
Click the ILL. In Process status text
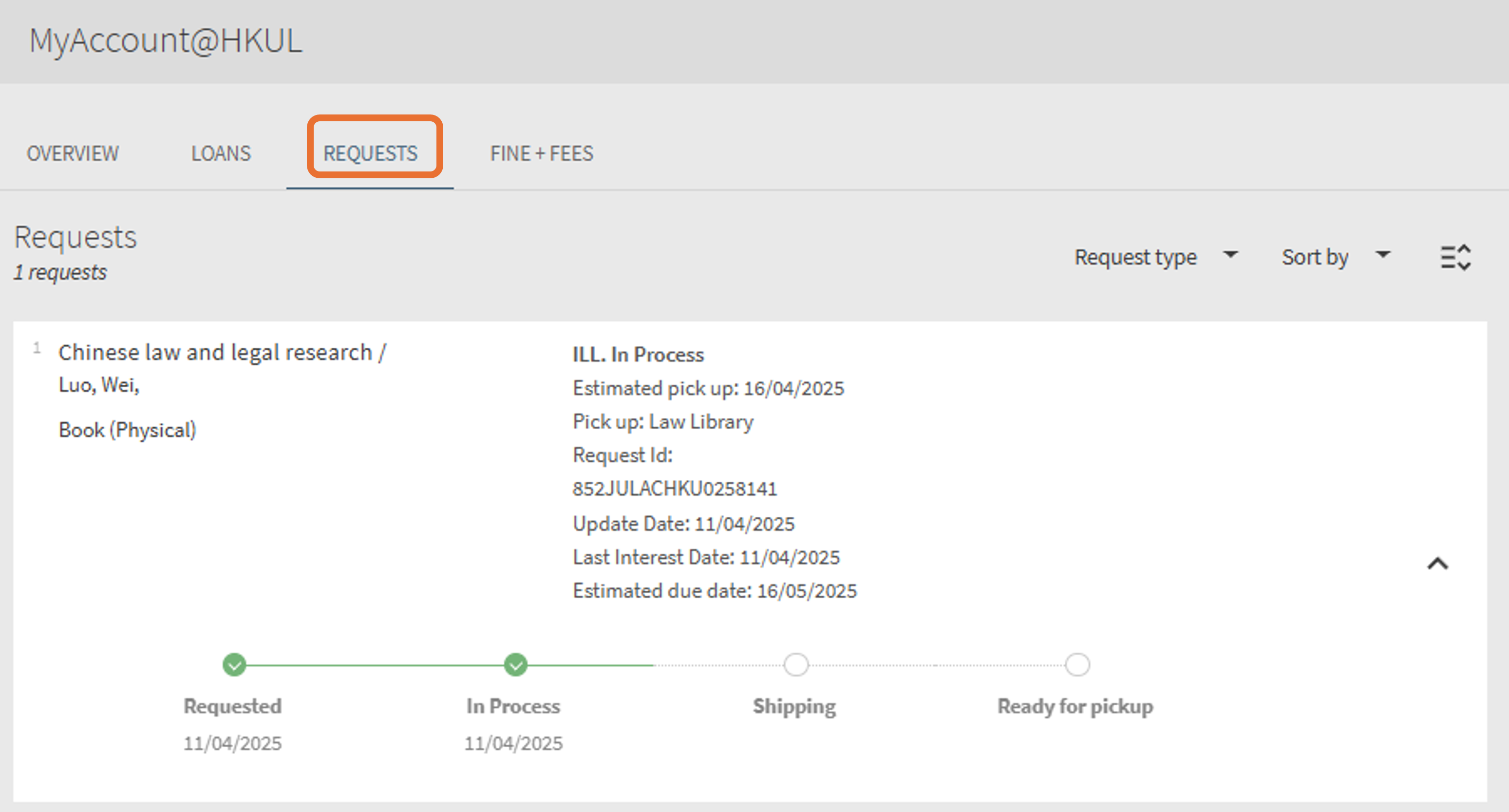coord(638,355)
